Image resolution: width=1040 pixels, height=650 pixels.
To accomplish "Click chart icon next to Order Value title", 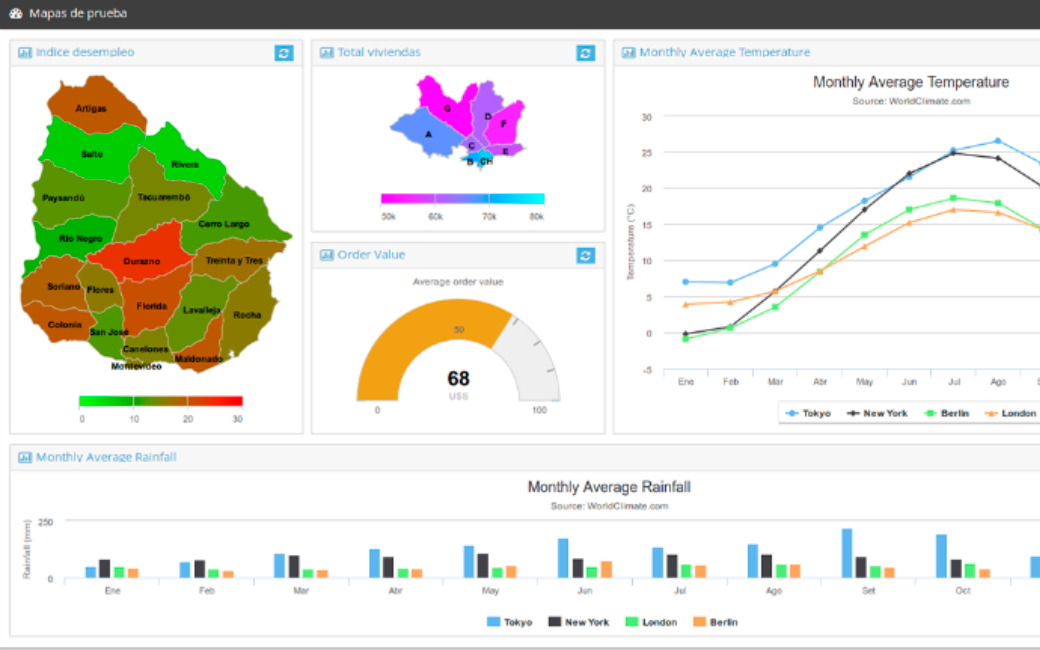I will click(x=327, y=256).
